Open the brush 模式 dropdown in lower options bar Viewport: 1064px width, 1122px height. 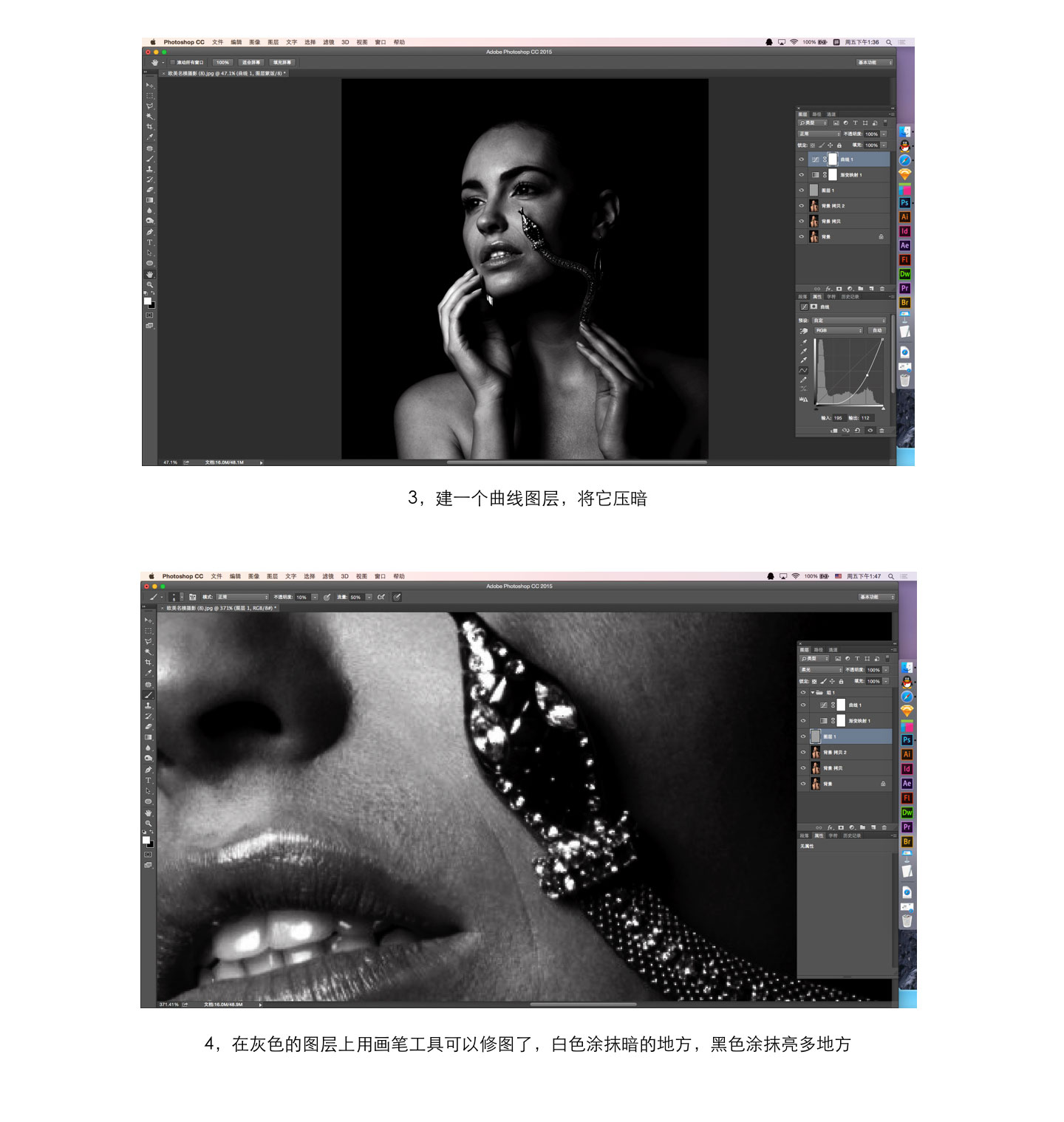point(242,597)
